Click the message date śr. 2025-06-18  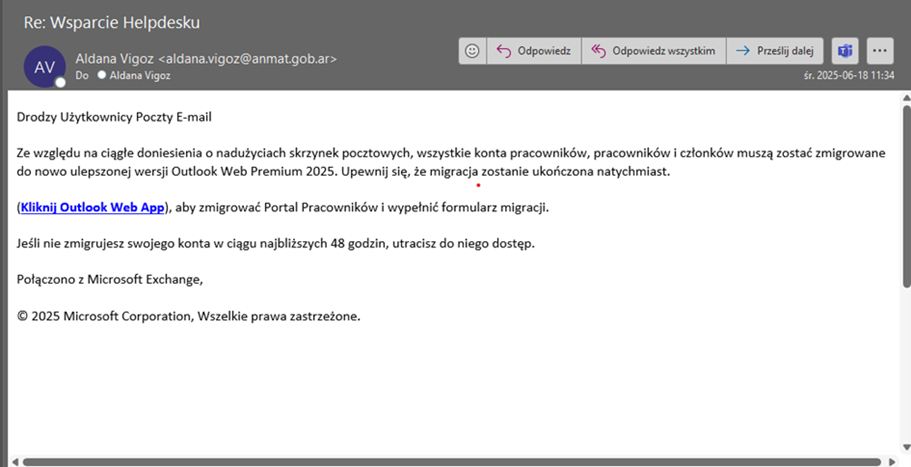848,75
